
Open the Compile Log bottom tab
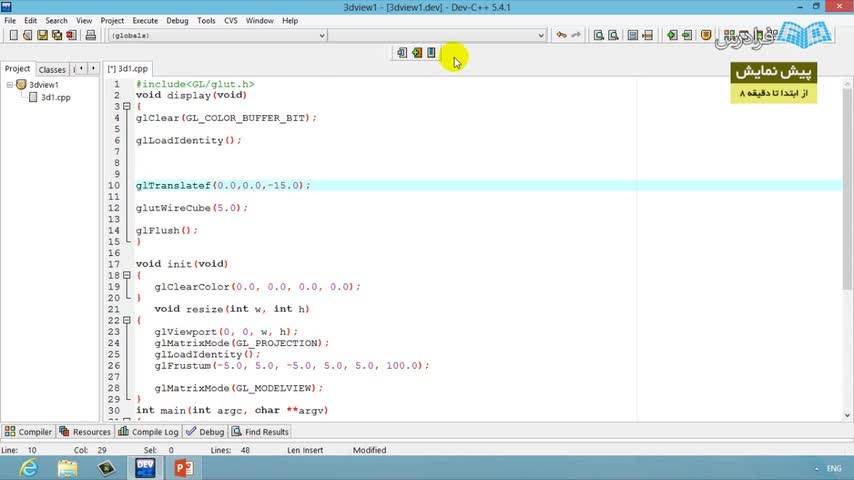coord(148,432)
